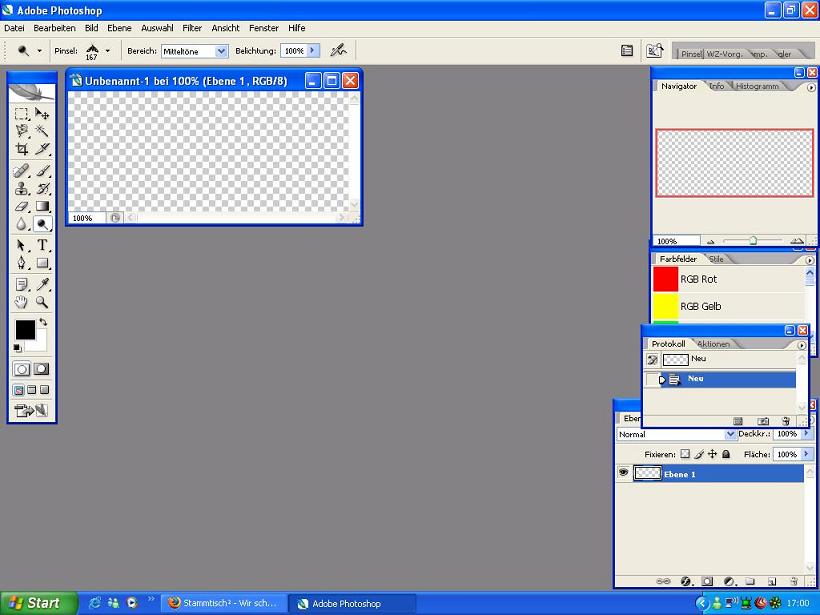Screen dimensions: 820x615
Task: Open the Bereich Mitteltöne dropdown
Action: pos(222,50)
